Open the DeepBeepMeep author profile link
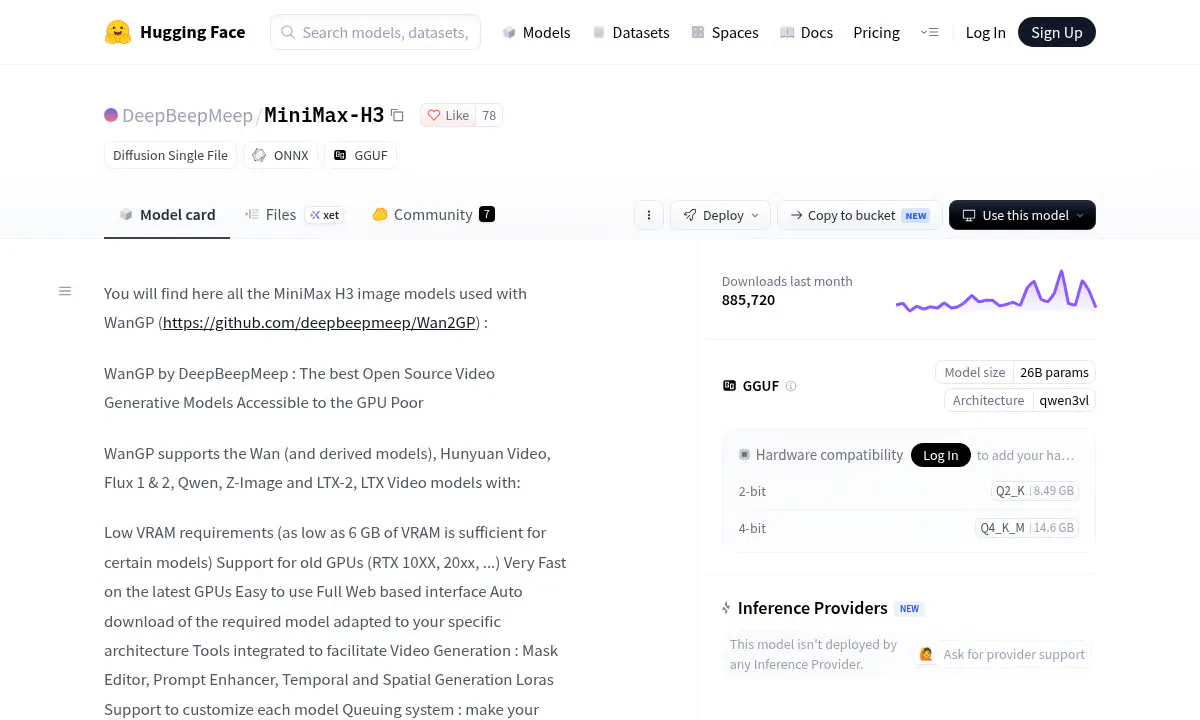This screenshot has height=720, width=1200. pyautogui.click(x=187, y=115)
